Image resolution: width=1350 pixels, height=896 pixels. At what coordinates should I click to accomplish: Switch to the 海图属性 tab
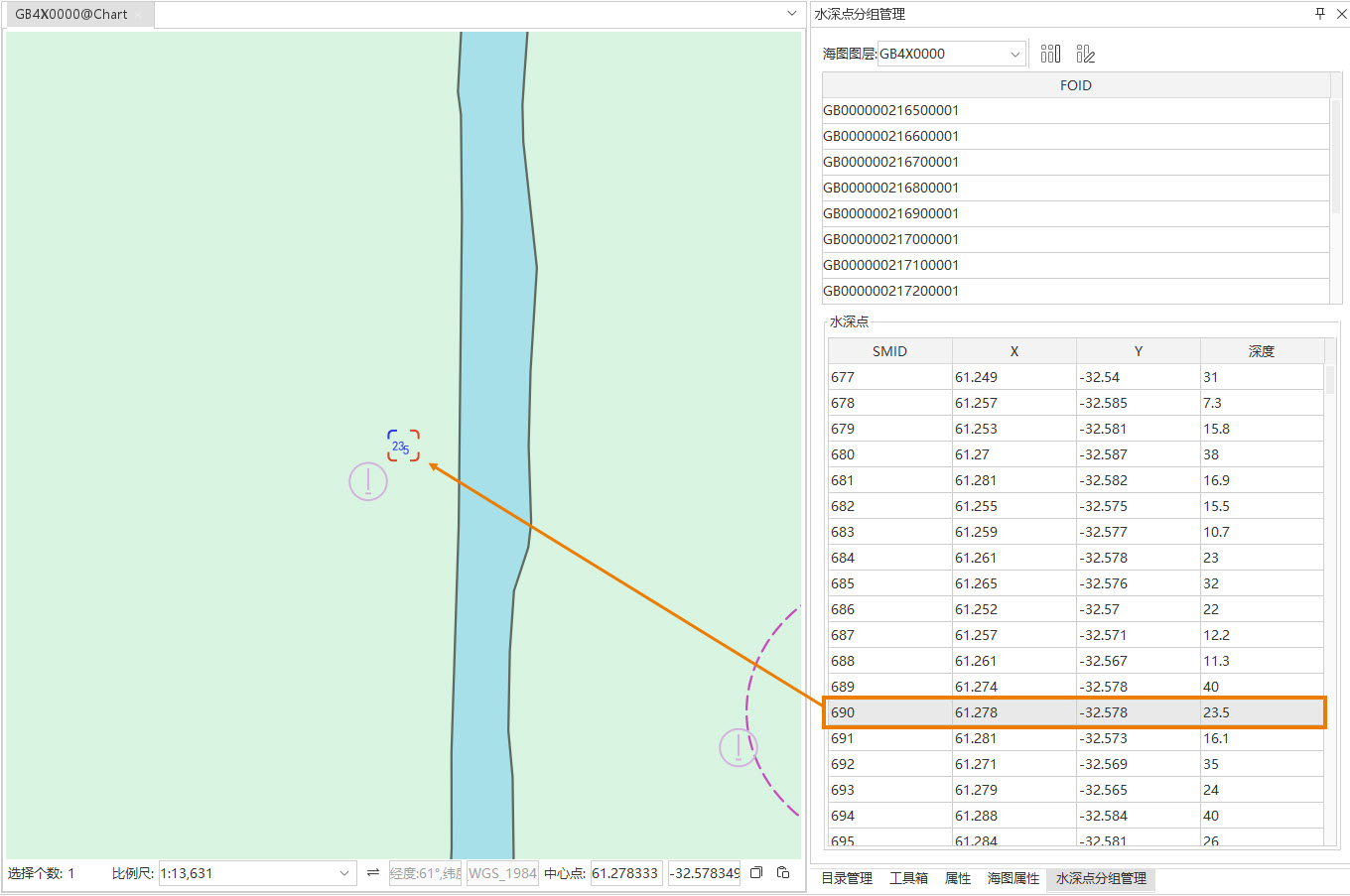click(x=1012, y=879)
